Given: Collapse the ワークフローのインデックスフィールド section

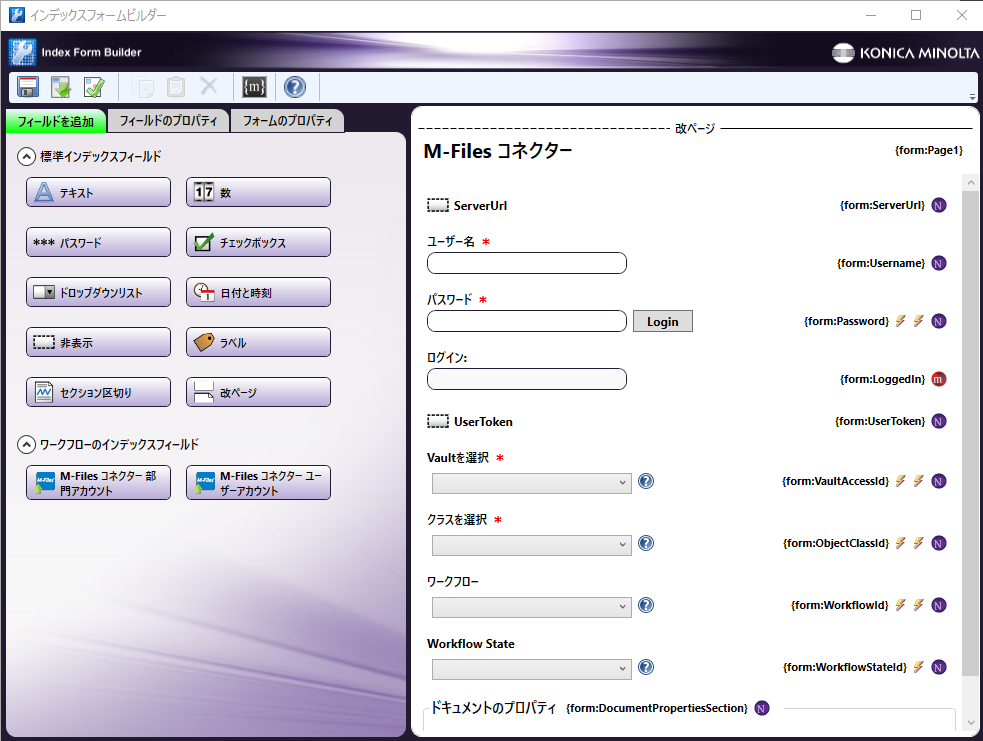Looking at the screenshot, I should click(26, 444).
